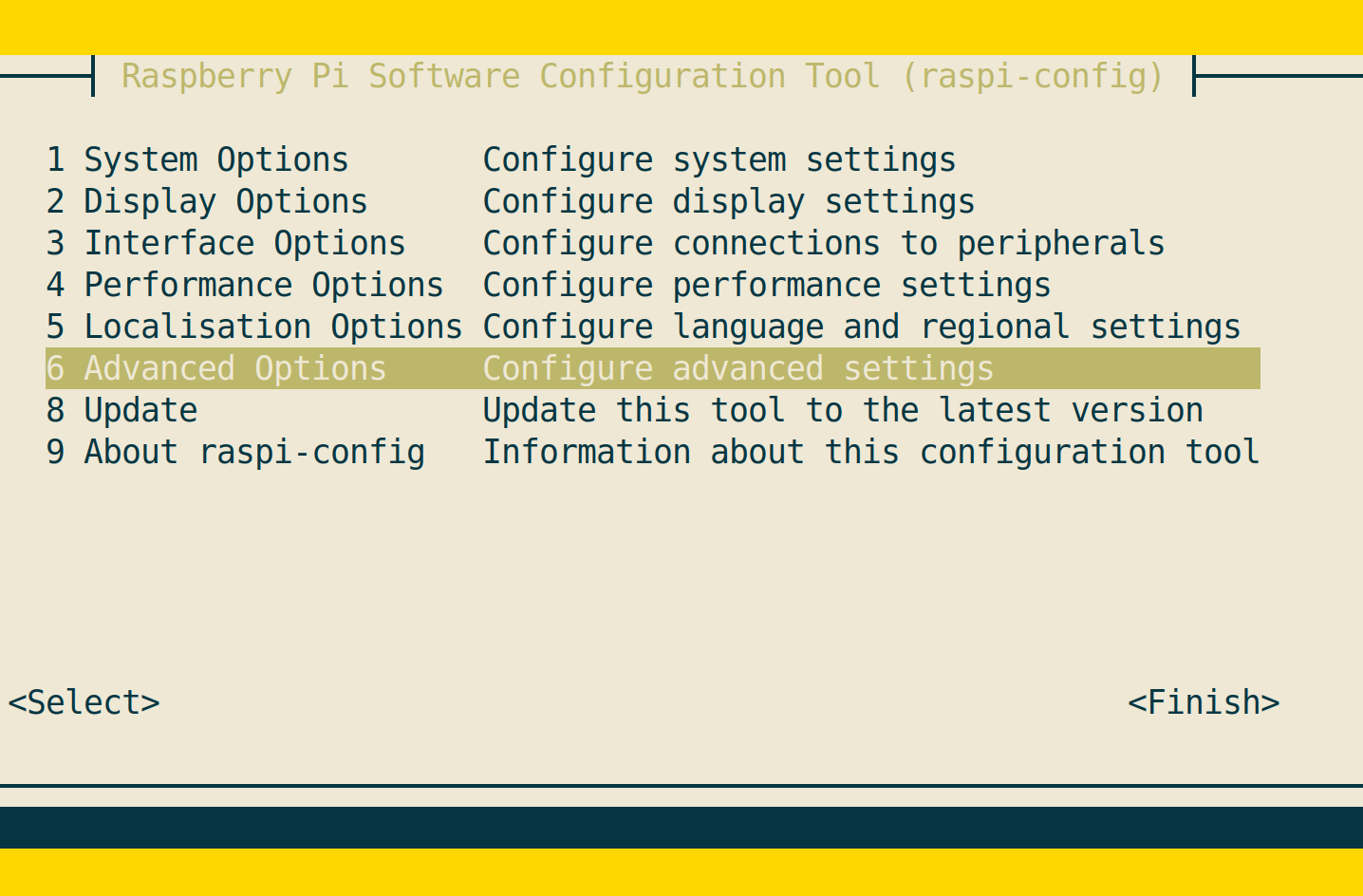Click the 'Configure system settings' description

(719, 159)
